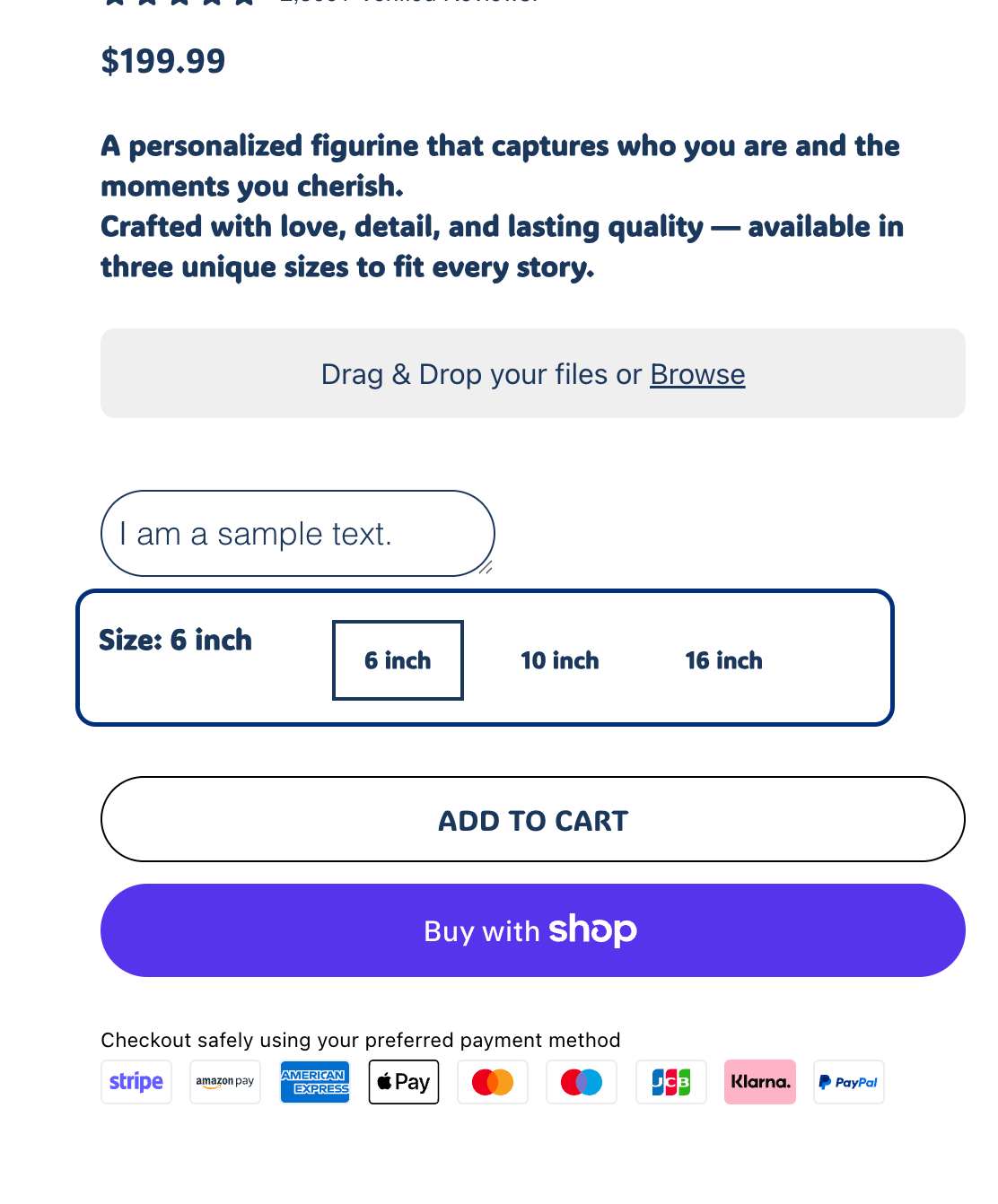Click the Buy with Shop button
998x1204 pixels.
pos(533,930)
